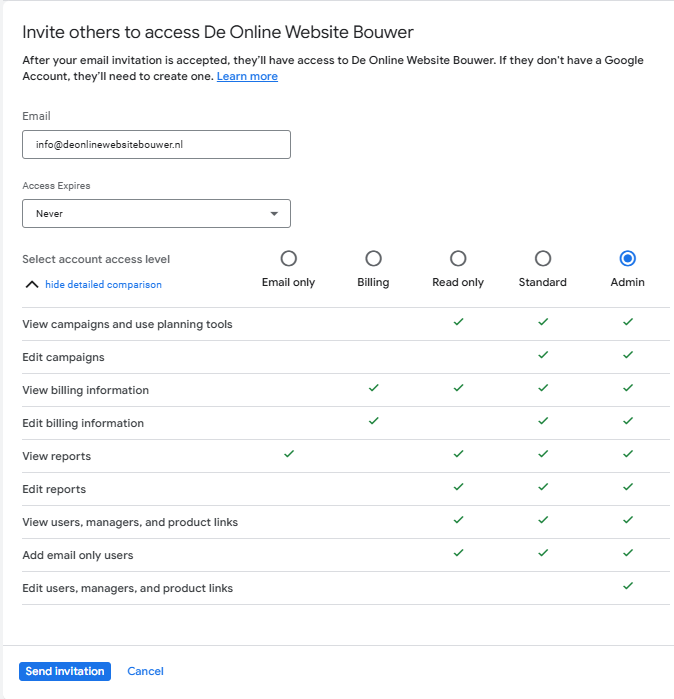Cancel the invitation dialog
Screen dimensions: 674x699
145,671
